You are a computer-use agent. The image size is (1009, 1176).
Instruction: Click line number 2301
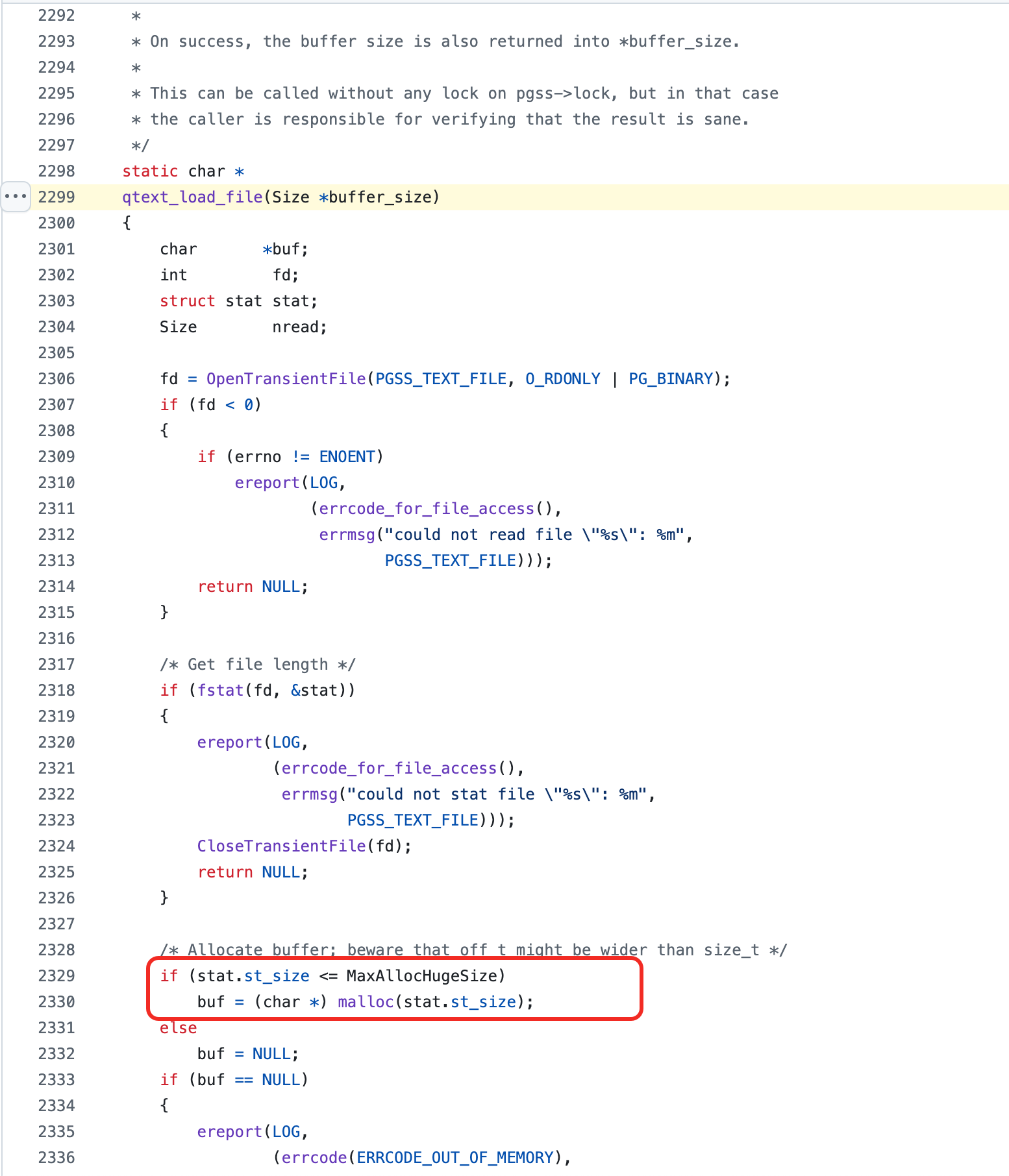pos(56,249)
